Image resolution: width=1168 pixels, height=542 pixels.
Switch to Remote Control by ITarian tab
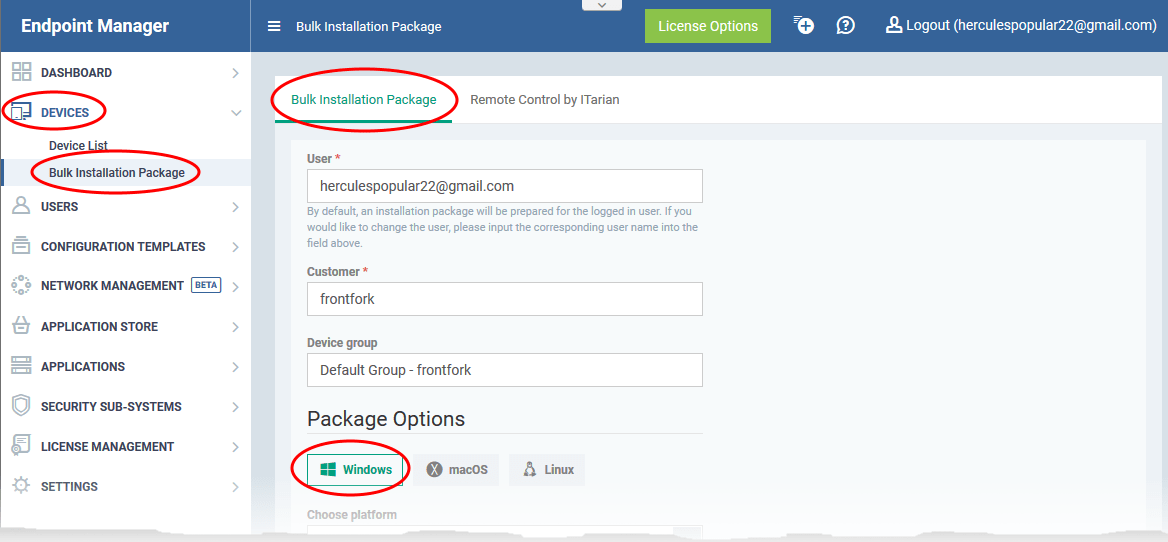tap(545, 99)
